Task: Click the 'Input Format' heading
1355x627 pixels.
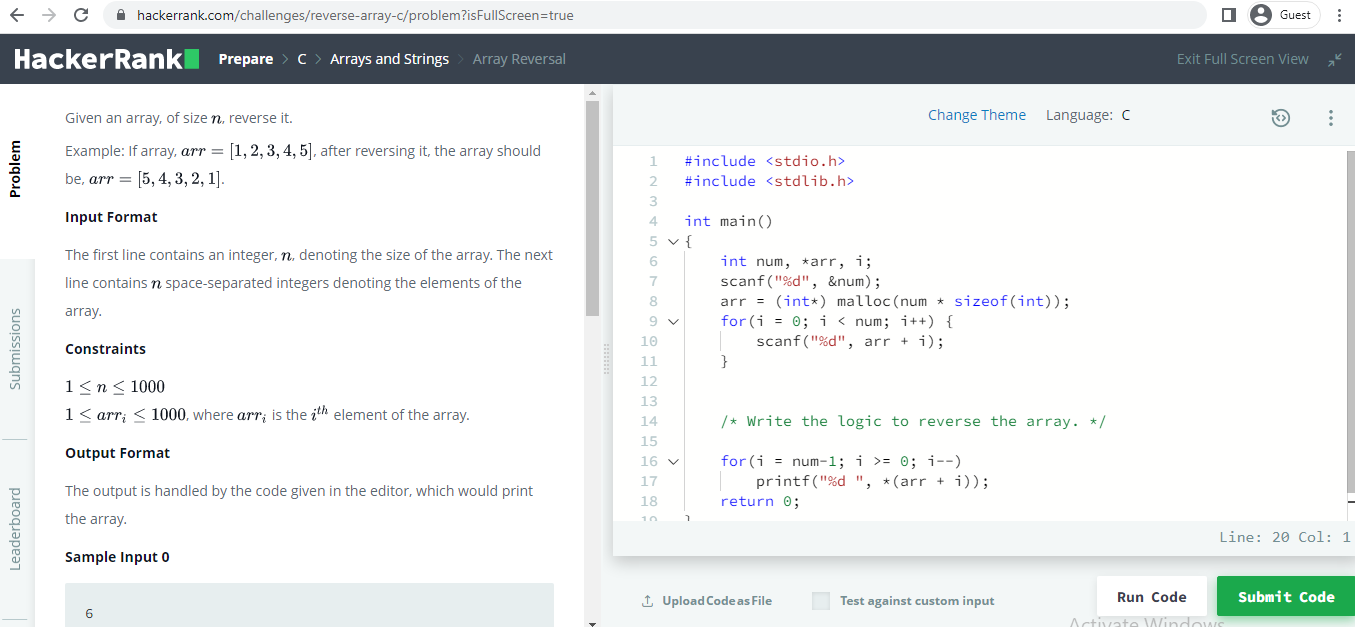Action: (111, 217)
